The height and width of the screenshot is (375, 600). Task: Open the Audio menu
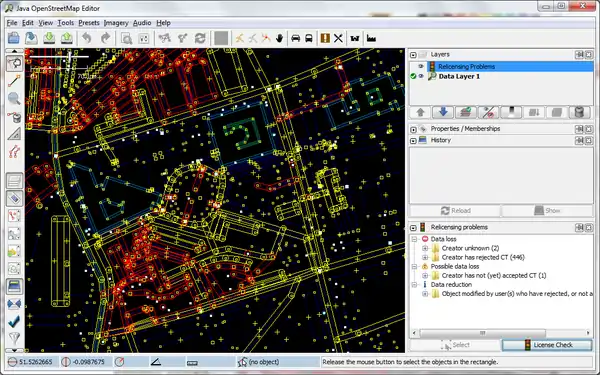[x=142, y=23]
